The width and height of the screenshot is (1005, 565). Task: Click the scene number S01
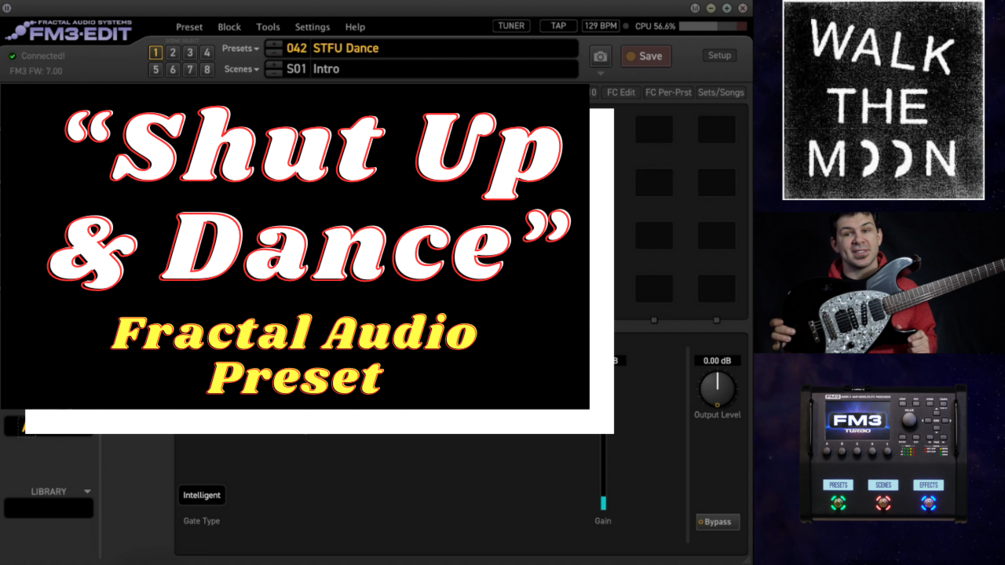pyautogui.click(x=296, y=69)
